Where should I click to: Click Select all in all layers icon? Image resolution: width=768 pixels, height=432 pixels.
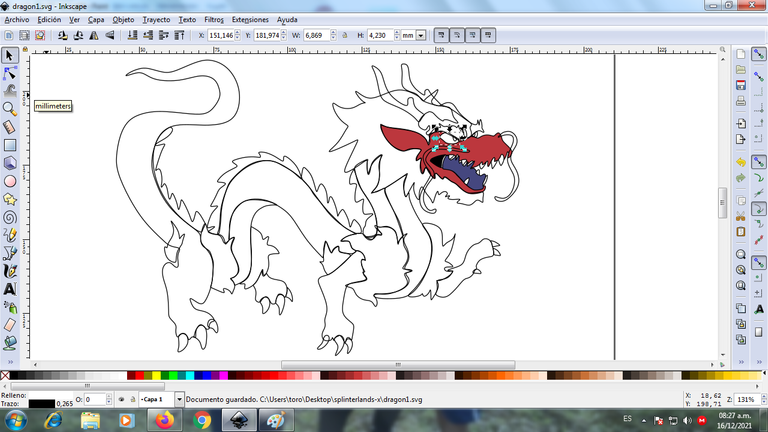click(x=24, y=35)
